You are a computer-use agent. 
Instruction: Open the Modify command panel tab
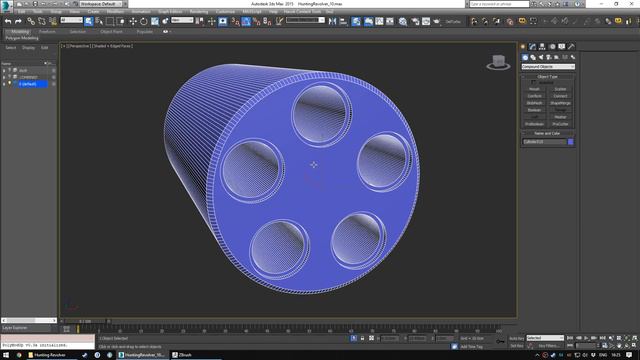click(532, 47)
